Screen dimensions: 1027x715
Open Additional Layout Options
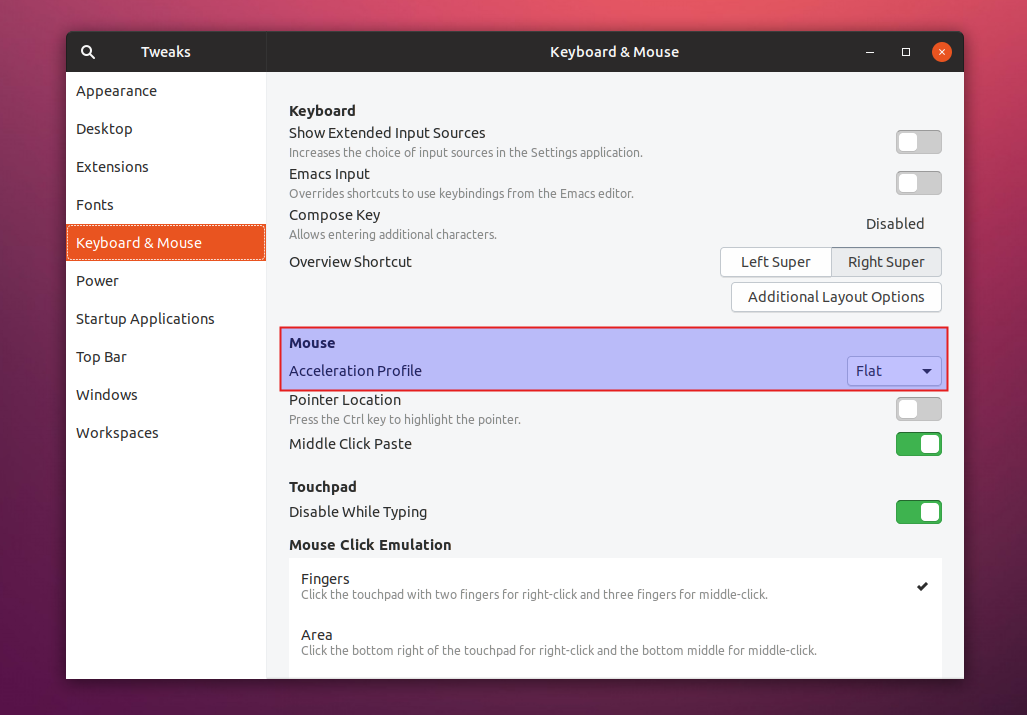tap(836, 297)
